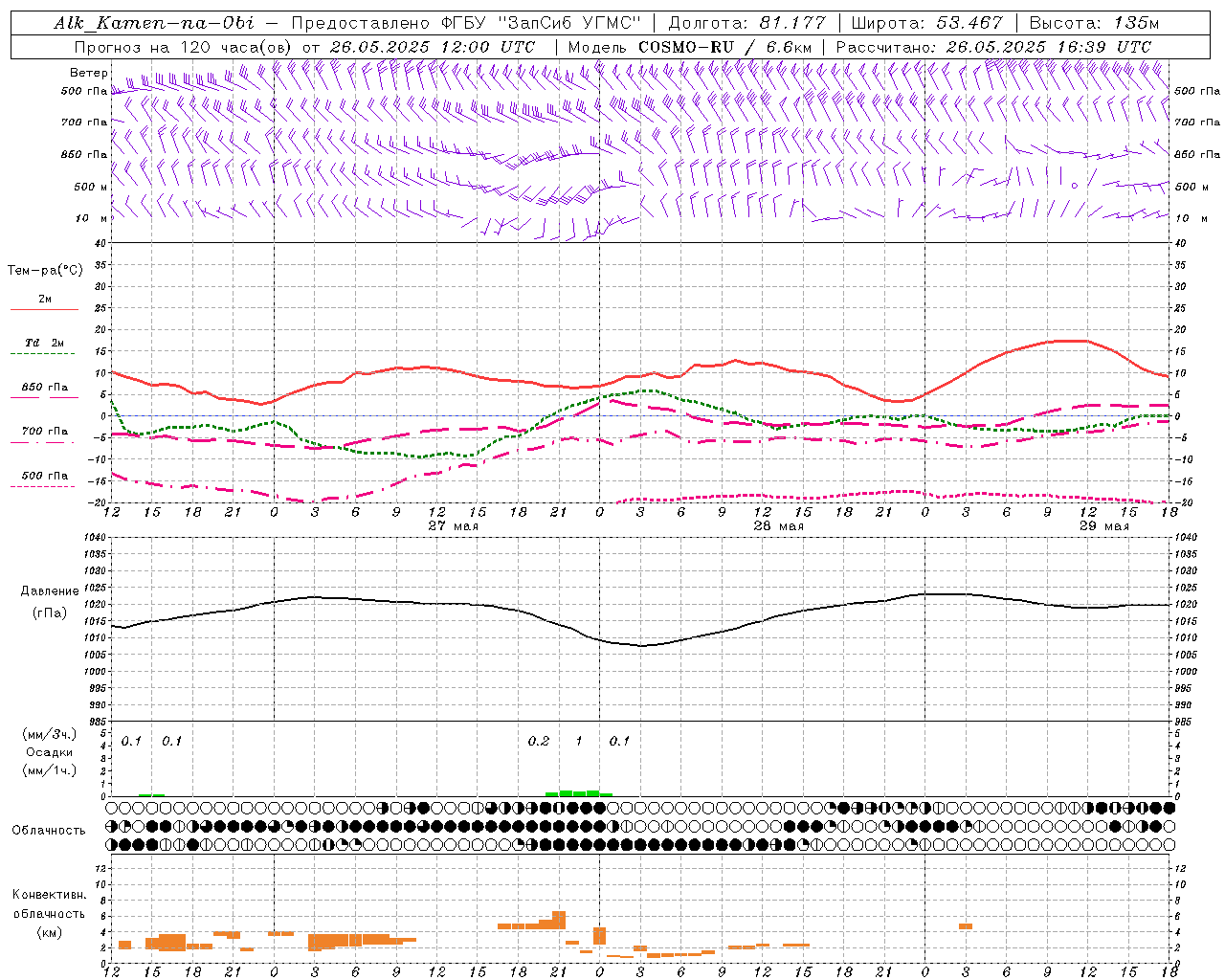This screenshot has width=1225, height=980.
Task: Click the forecast start 26.05.2025 12:00 UTC
Action: pos(433,47)
